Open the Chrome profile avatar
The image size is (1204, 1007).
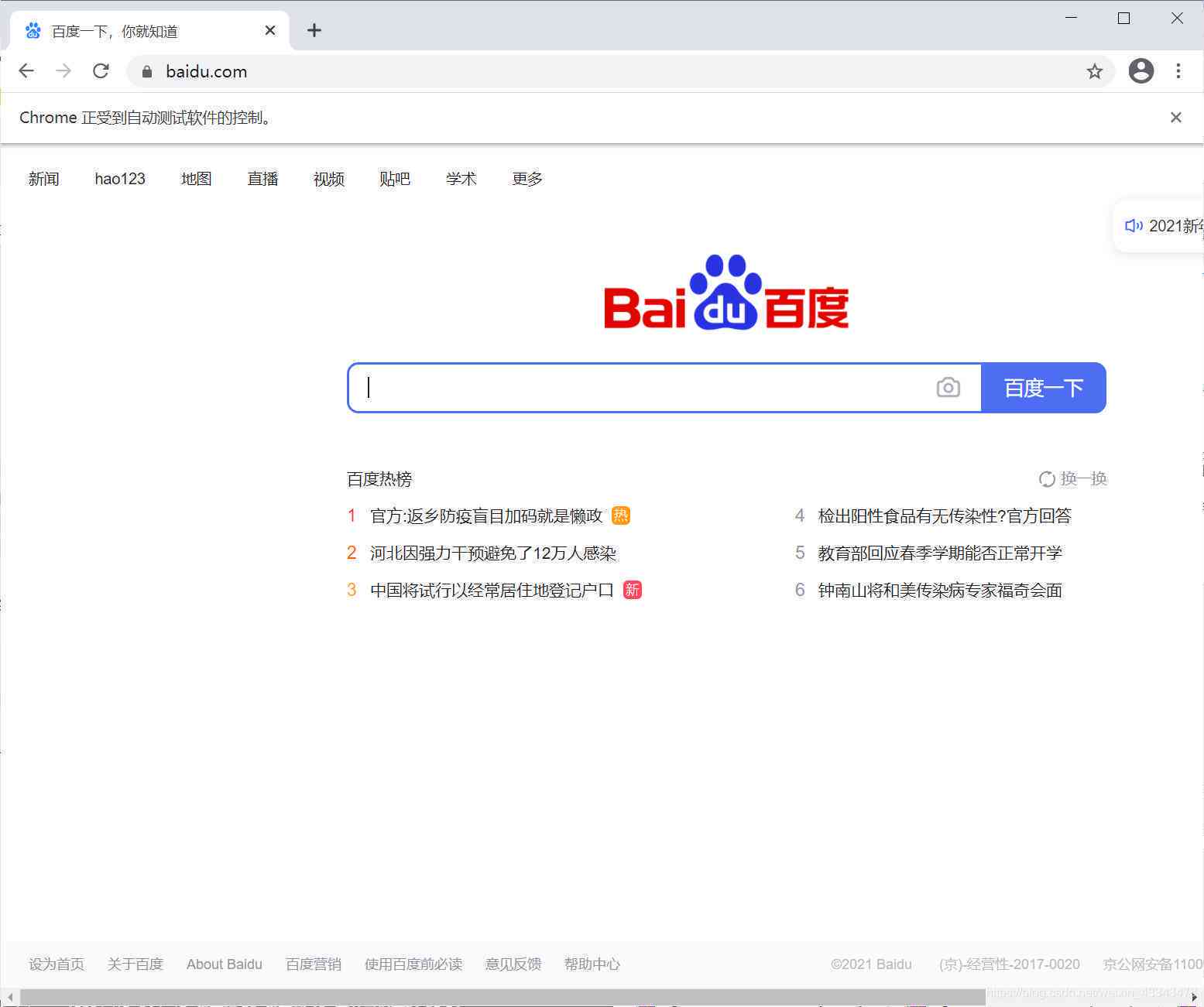(x=1141, y=71)
